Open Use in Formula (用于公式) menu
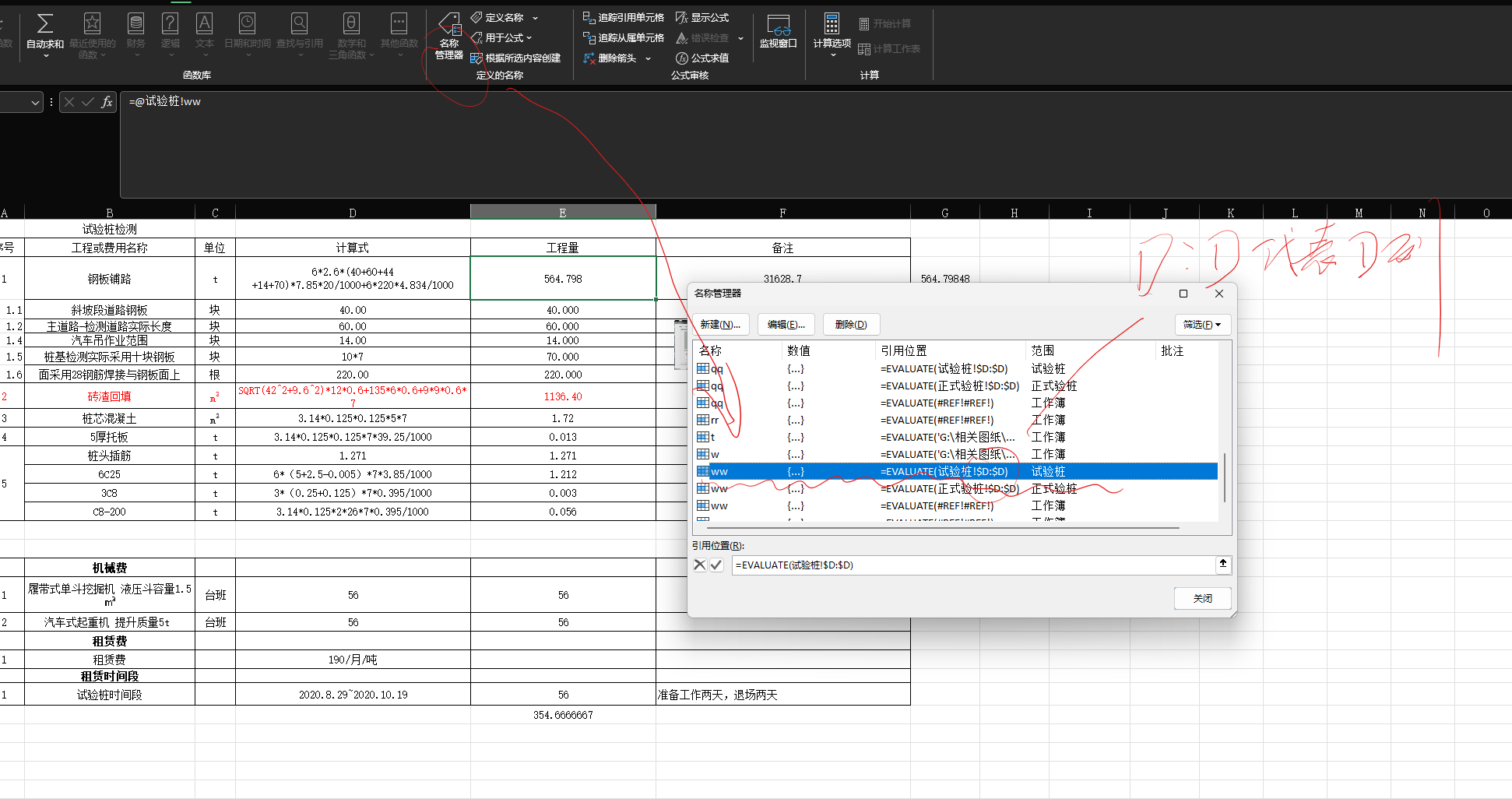The image size is (1512, 799). [501, 37]
